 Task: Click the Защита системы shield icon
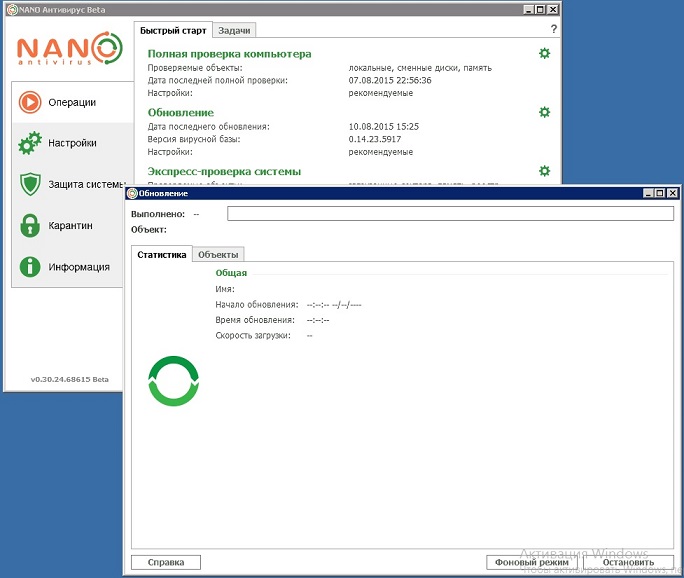click(30, 184)
